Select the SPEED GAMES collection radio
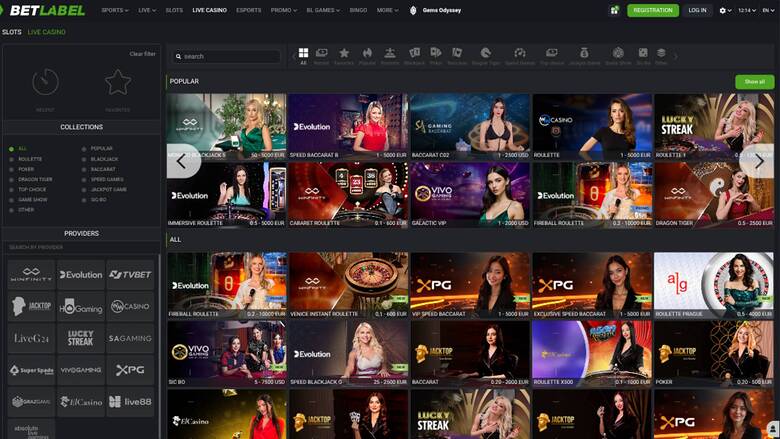Image resolution: width=780 pixels, height=439 pixels. [84, 179]
